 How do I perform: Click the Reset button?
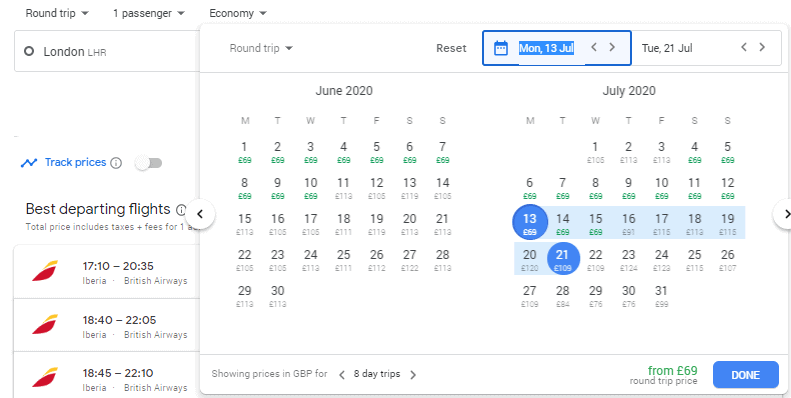451,48
